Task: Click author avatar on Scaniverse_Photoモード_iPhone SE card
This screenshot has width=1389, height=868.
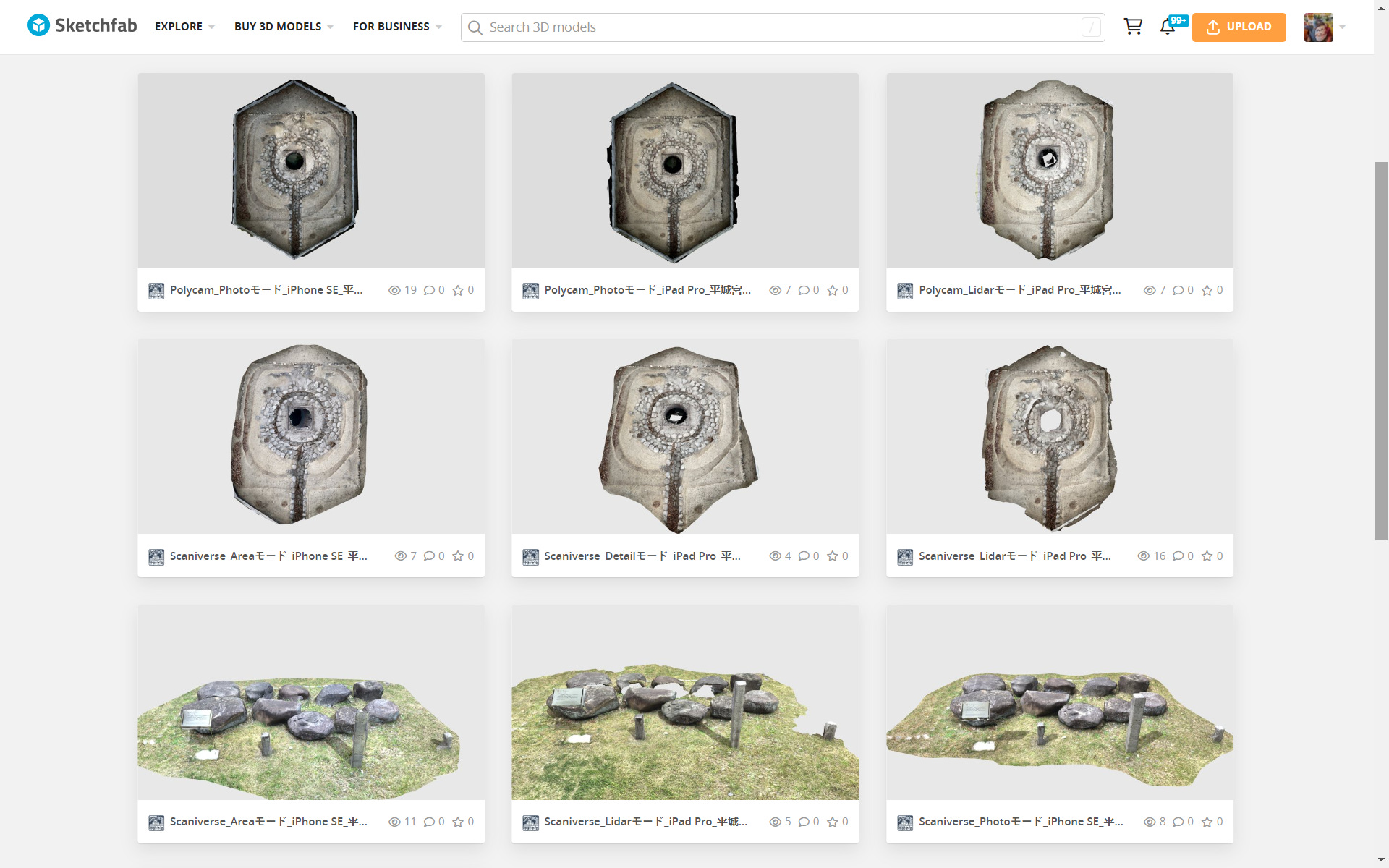Action: coord(905,822)
